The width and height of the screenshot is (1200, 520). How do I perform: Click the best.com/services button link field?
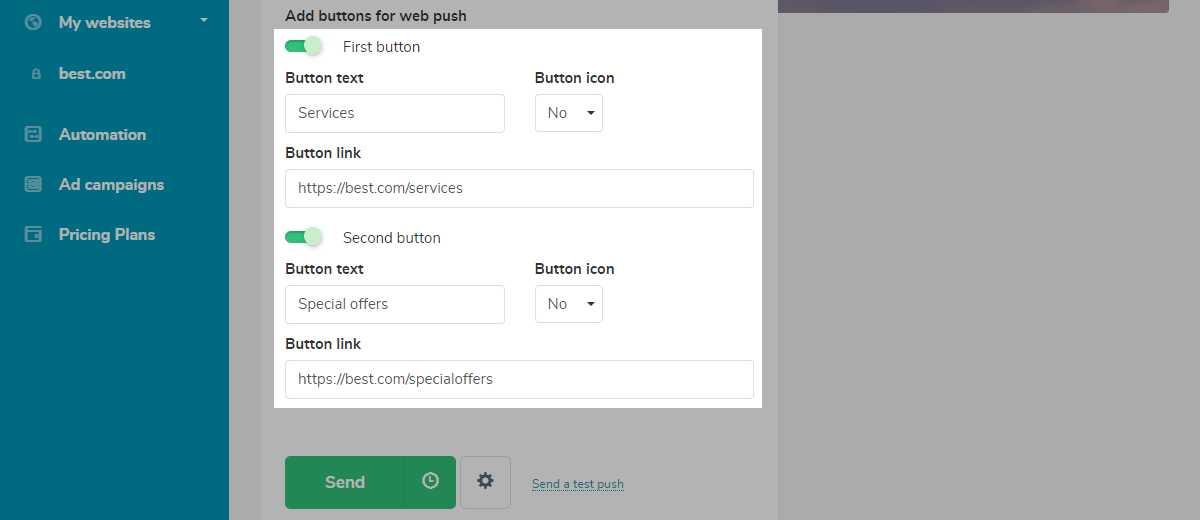pos(518,188)
